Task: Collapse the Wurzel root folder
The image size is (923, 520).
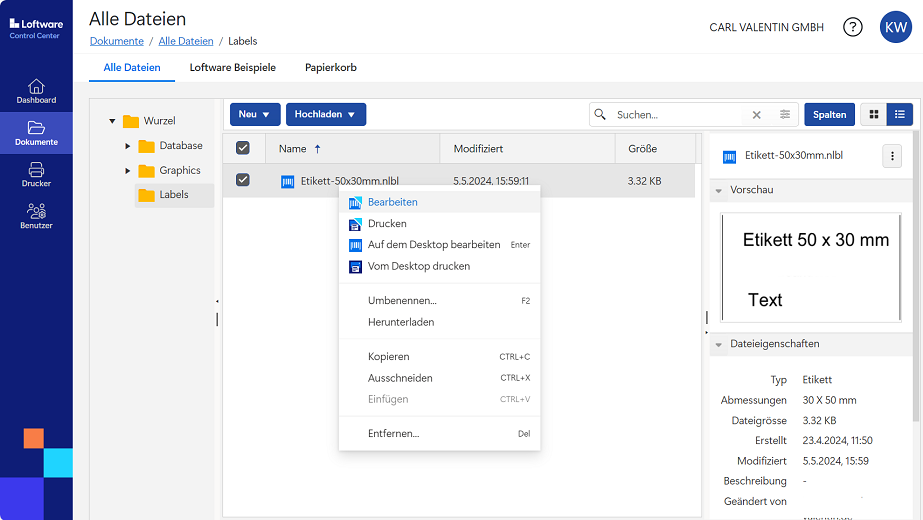Action: pos(112,121)
